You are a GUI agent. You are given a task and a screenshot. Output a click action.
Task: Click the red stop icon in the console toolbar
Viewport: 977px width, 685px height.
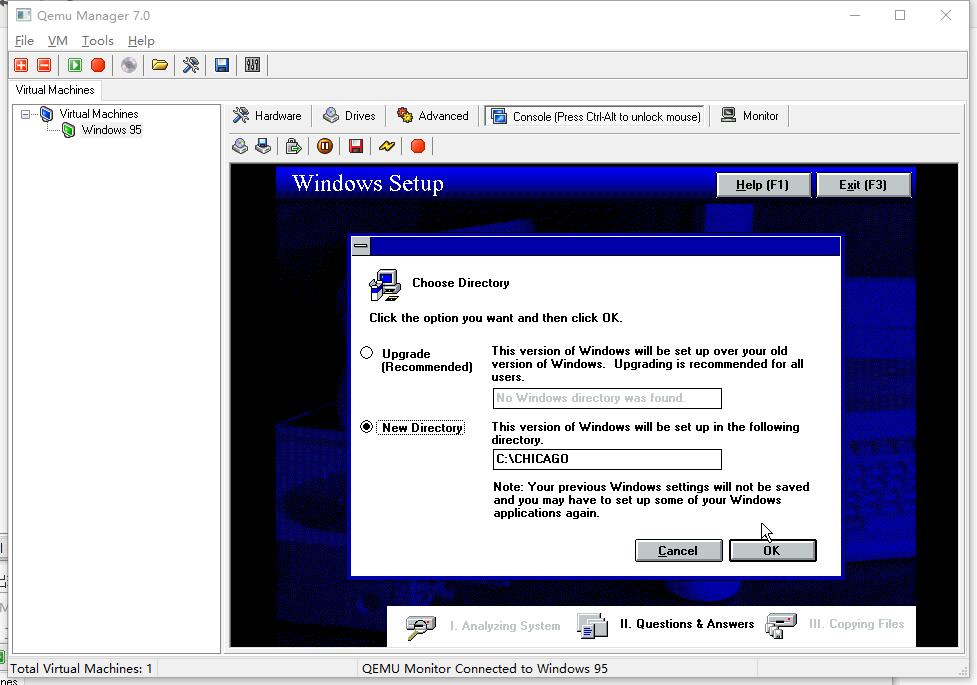click(418, 146)
